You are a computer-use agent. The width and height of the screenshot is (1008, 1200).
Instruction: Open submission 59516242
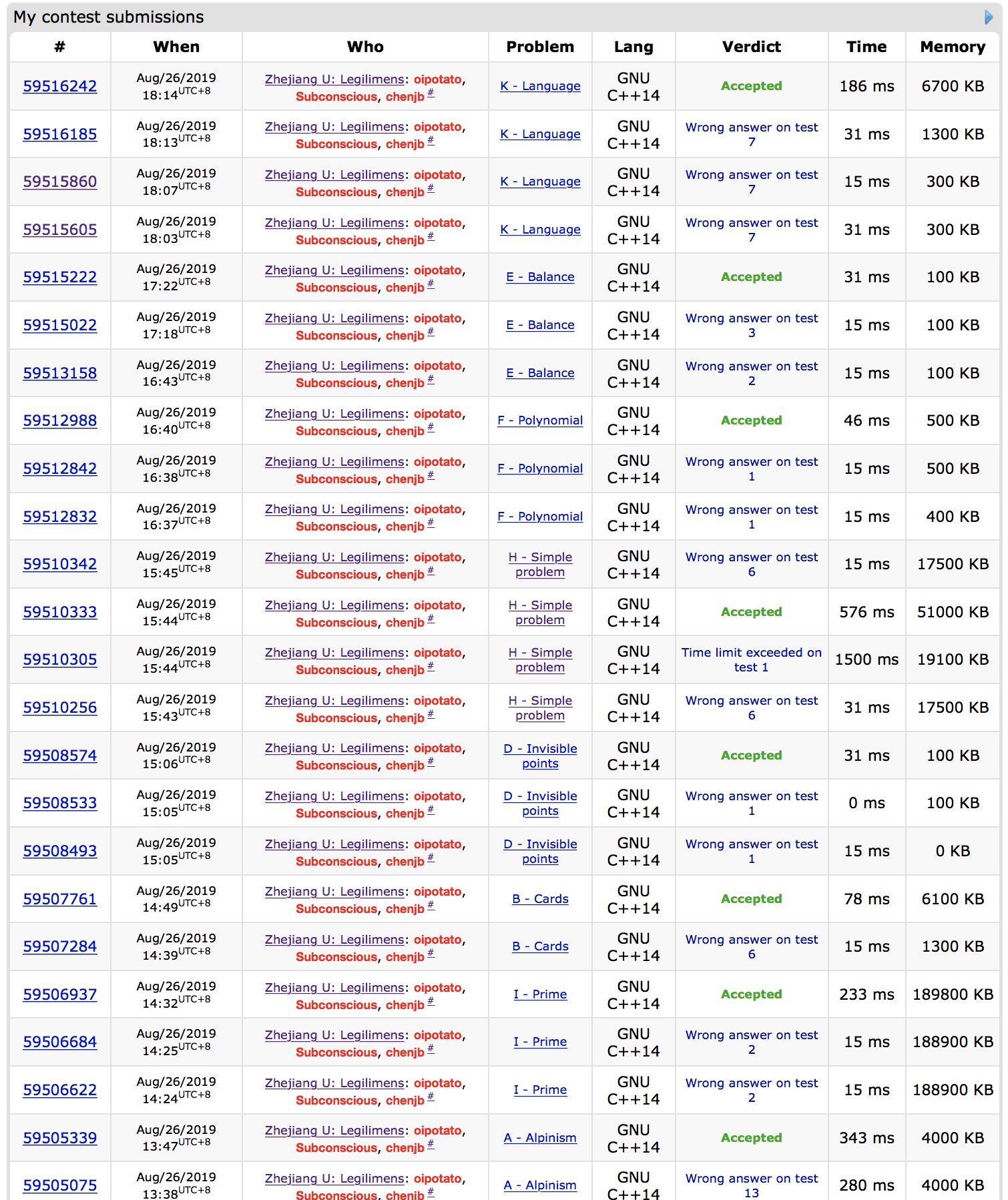[x=60, y=86]
